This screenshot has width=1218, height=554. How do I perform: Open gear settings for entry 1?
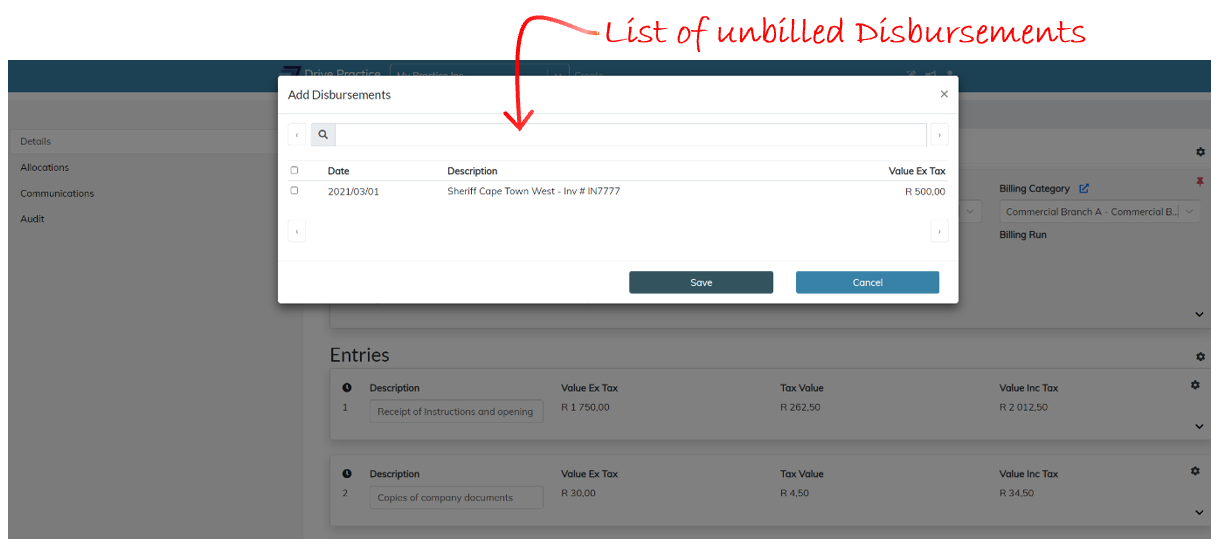1195,385
